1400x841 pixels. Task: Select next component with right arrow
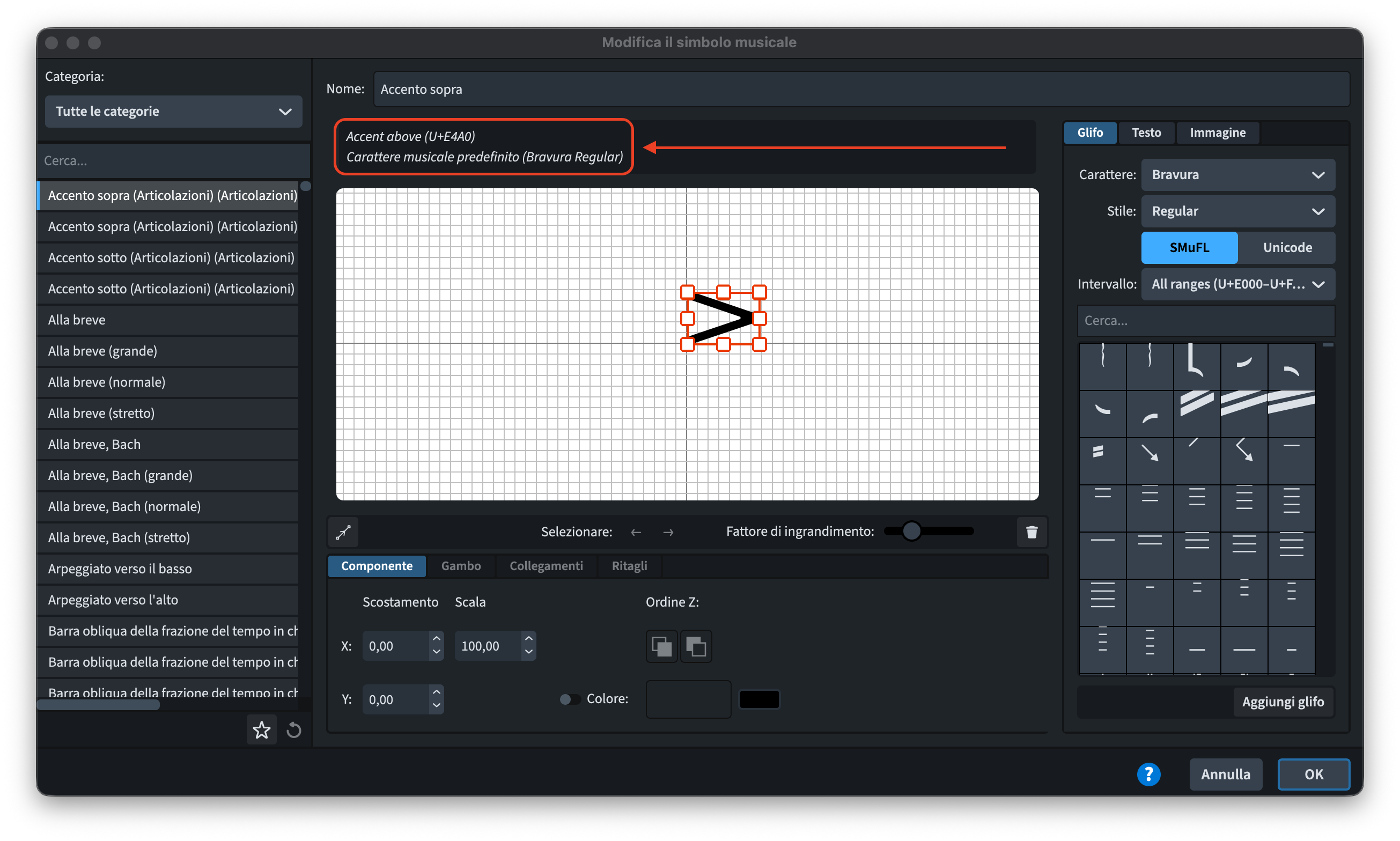point(668,532)
